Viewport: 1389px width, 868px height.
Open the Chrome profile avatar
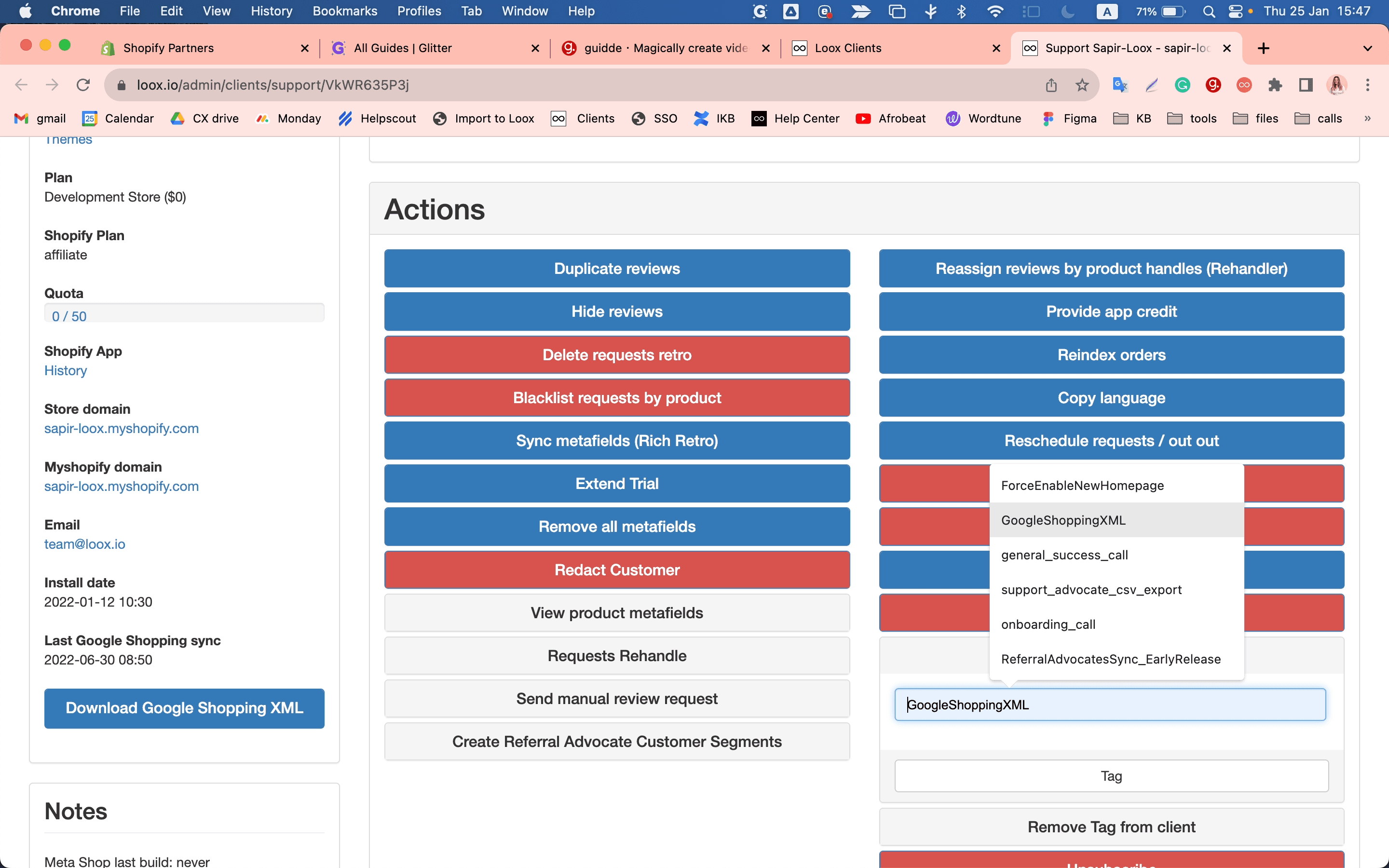click(1337, 85)
